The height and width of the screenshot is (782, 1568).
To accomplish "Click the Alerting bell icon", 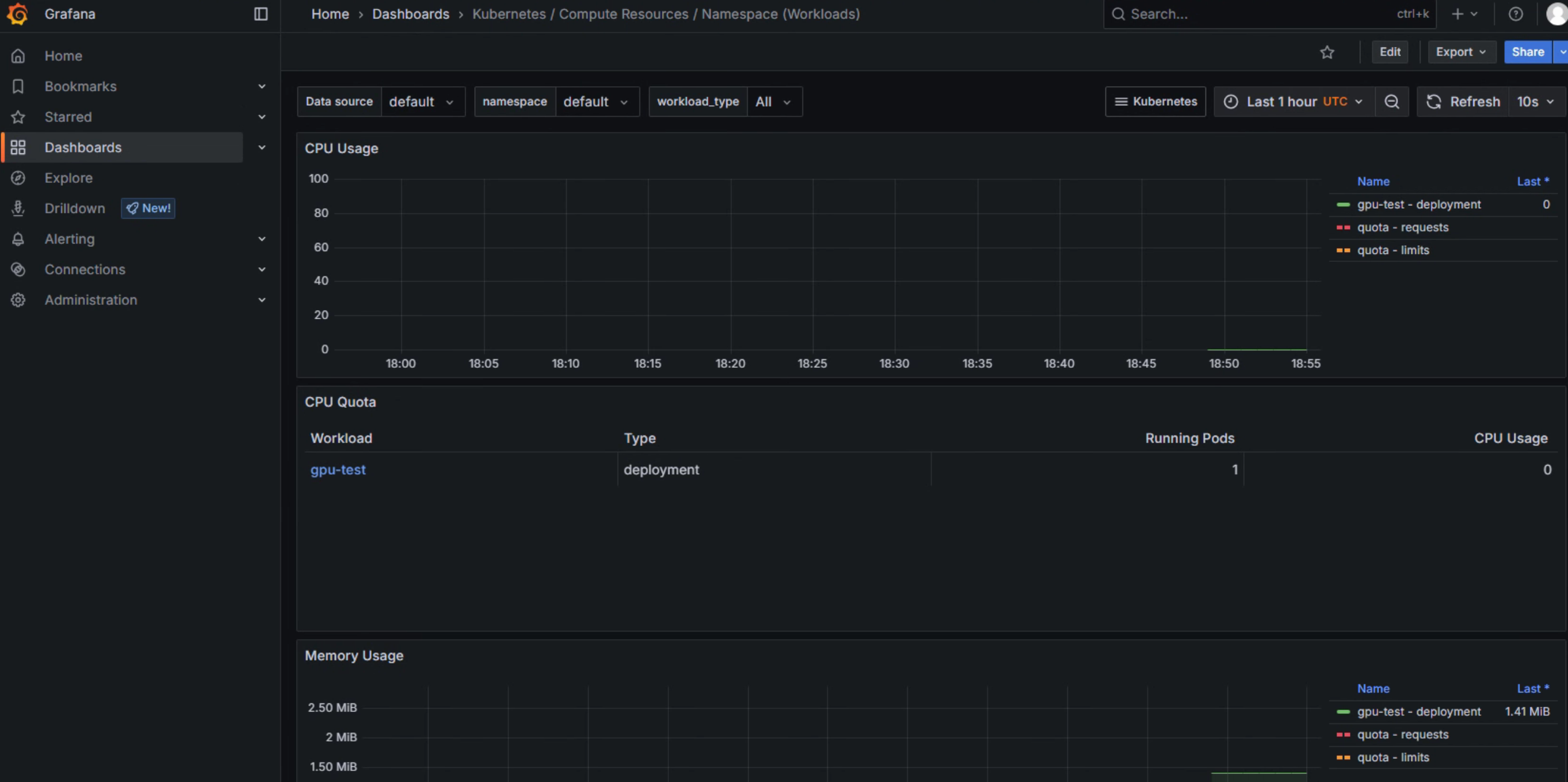I will [19, 239].
